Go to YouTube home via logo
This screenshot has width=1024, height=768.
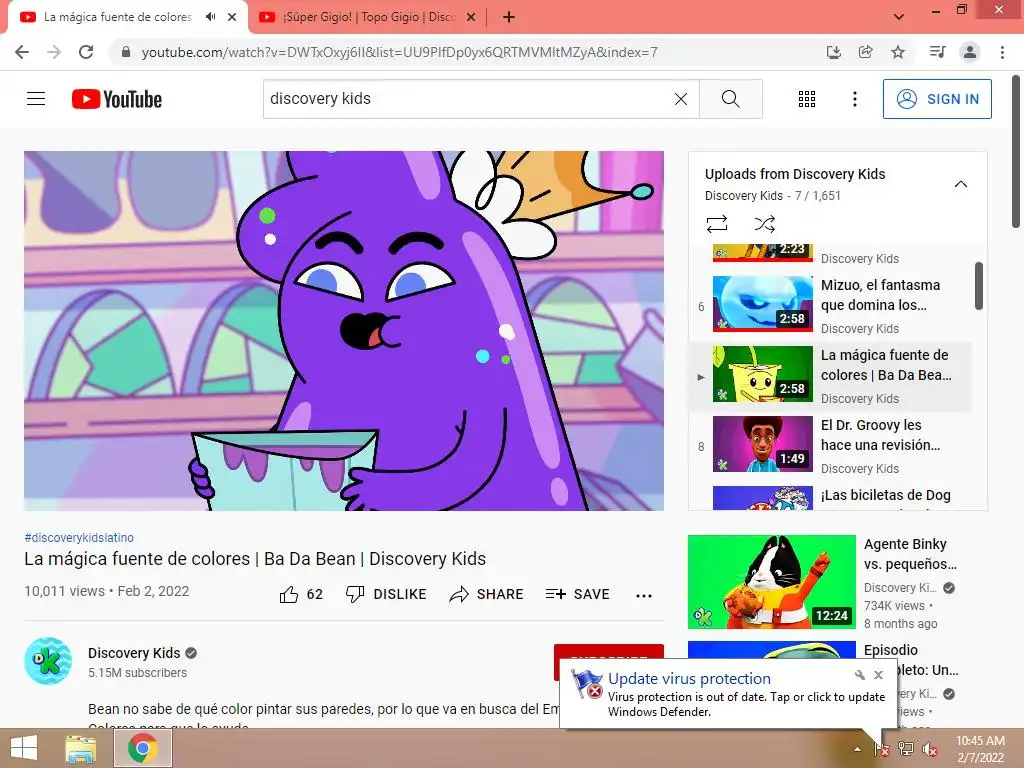pos(117,99)
